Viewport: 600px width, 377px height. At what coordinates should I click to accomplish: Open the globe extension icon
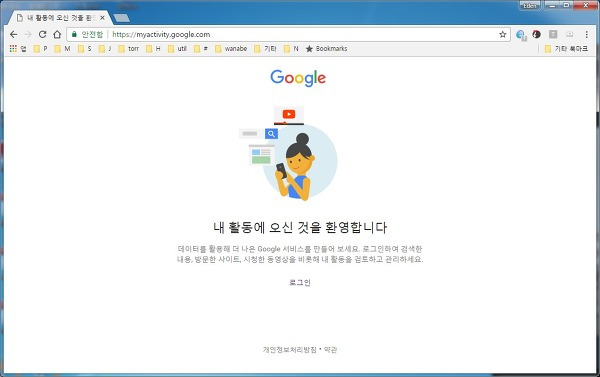pos(520,35)
